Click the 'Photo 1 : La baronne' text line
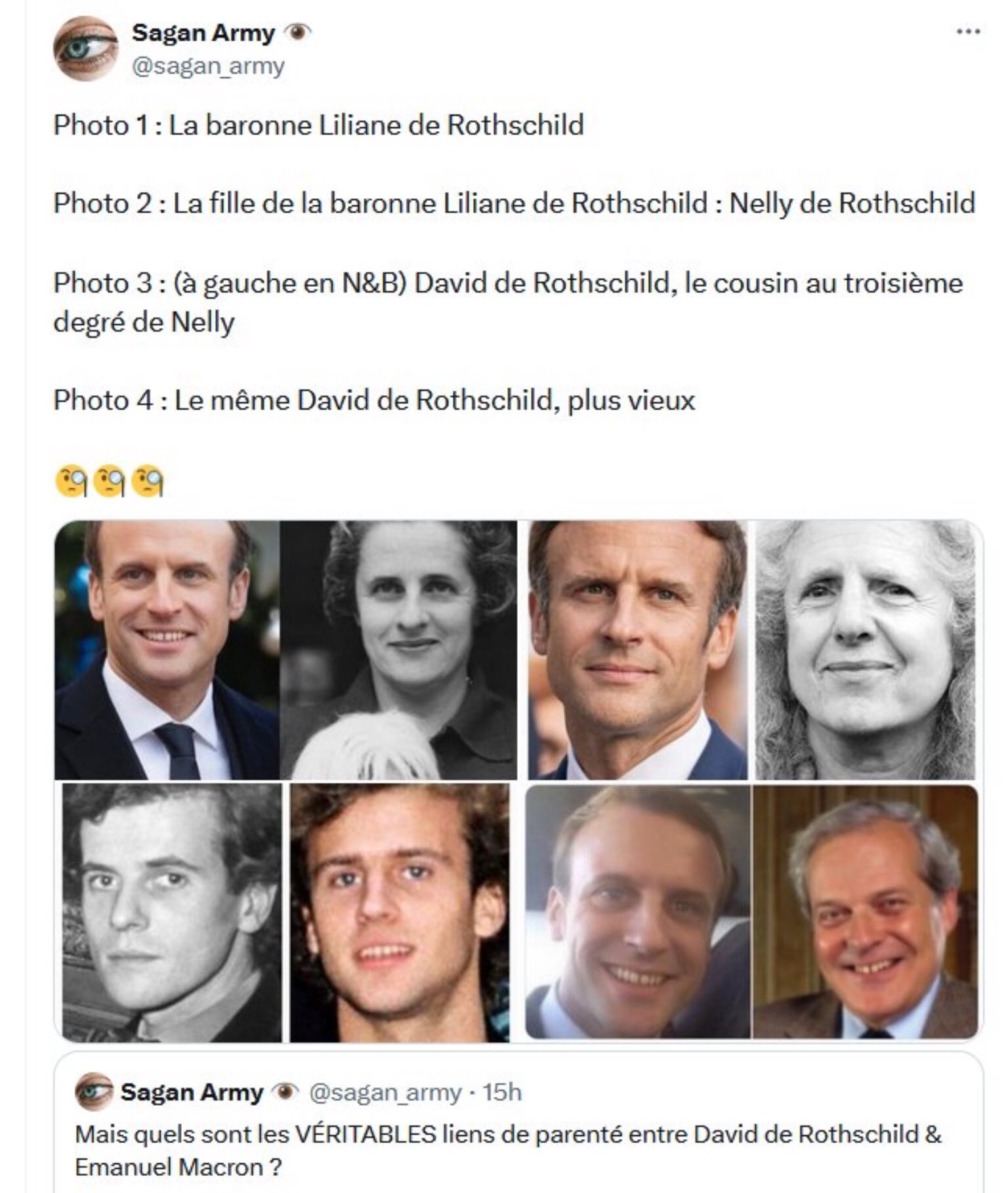This screenshot has width=1008, height=1193. click(x=318, y=125)
